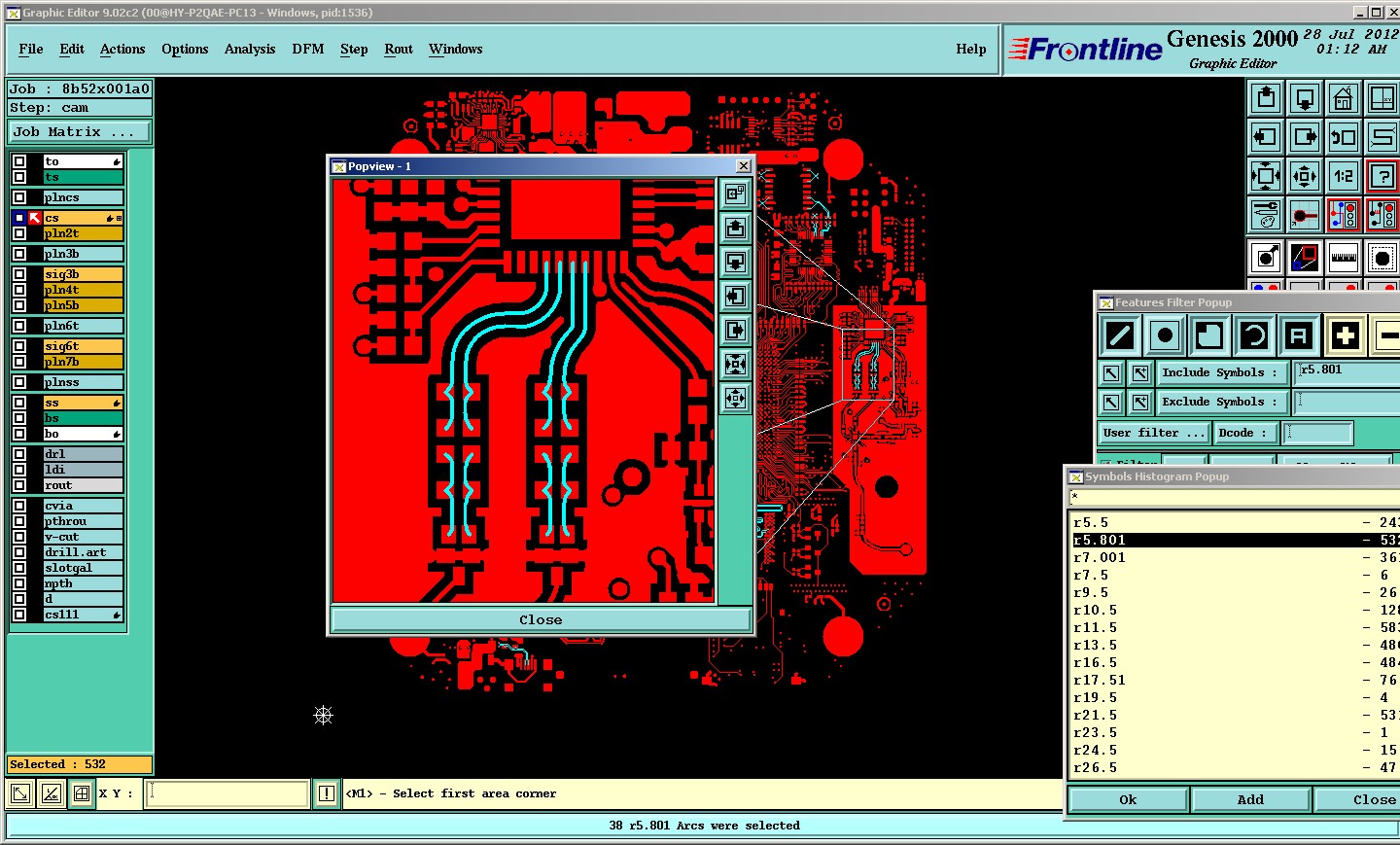The width and height of the screenshot is (1400, 845).
Task: Click Help in the menu bar
Action: point(971,50)
